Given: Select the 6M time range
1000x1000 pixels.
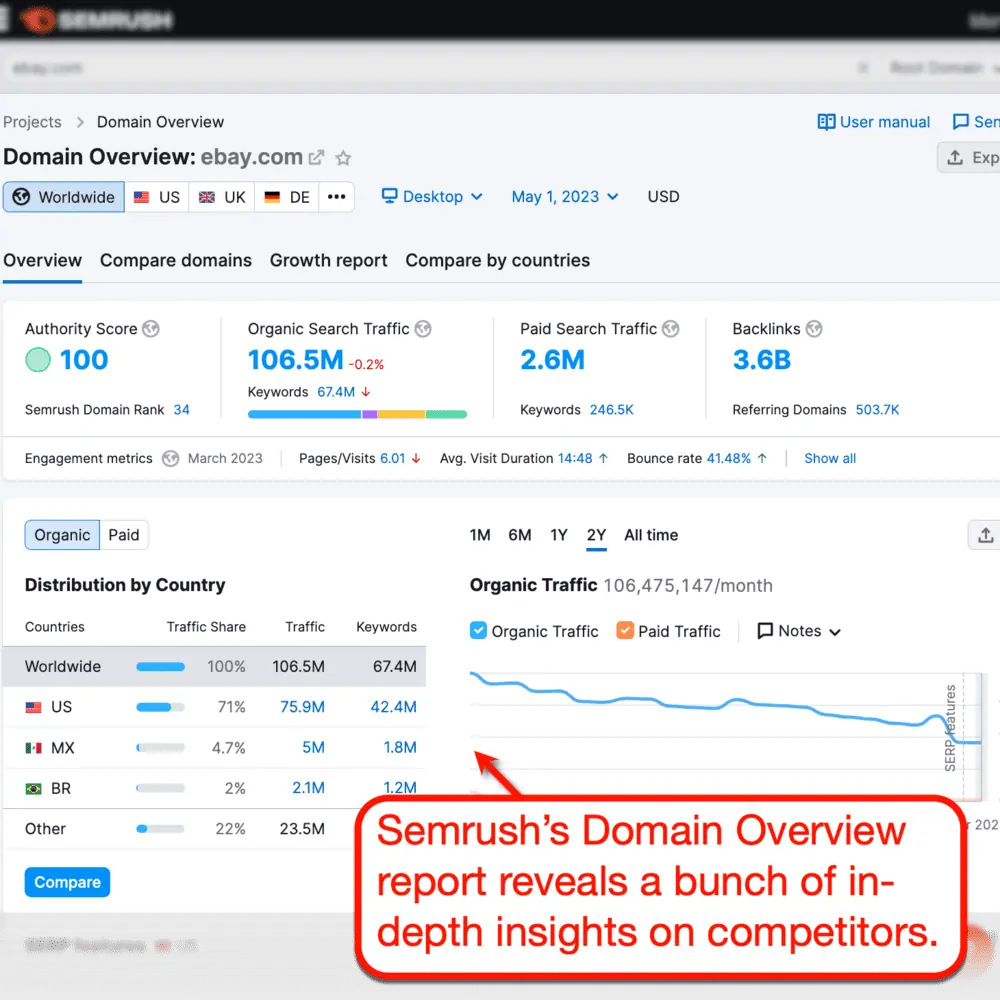Looking at the screenshot, I should click(x=520, y=535).
